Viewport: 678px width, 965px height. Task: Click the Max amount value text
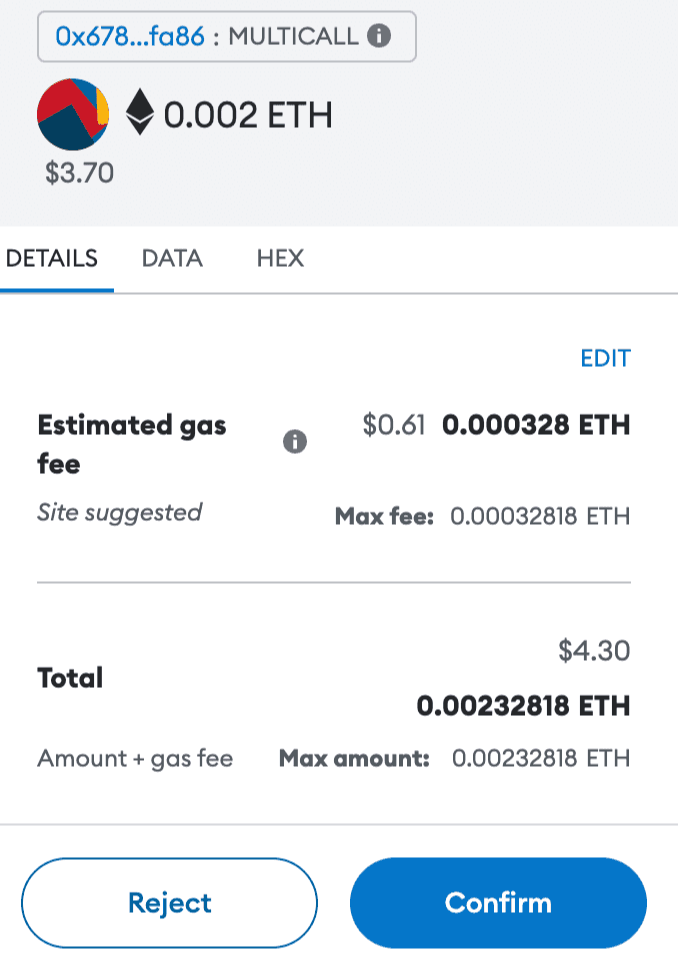(541, 758)
